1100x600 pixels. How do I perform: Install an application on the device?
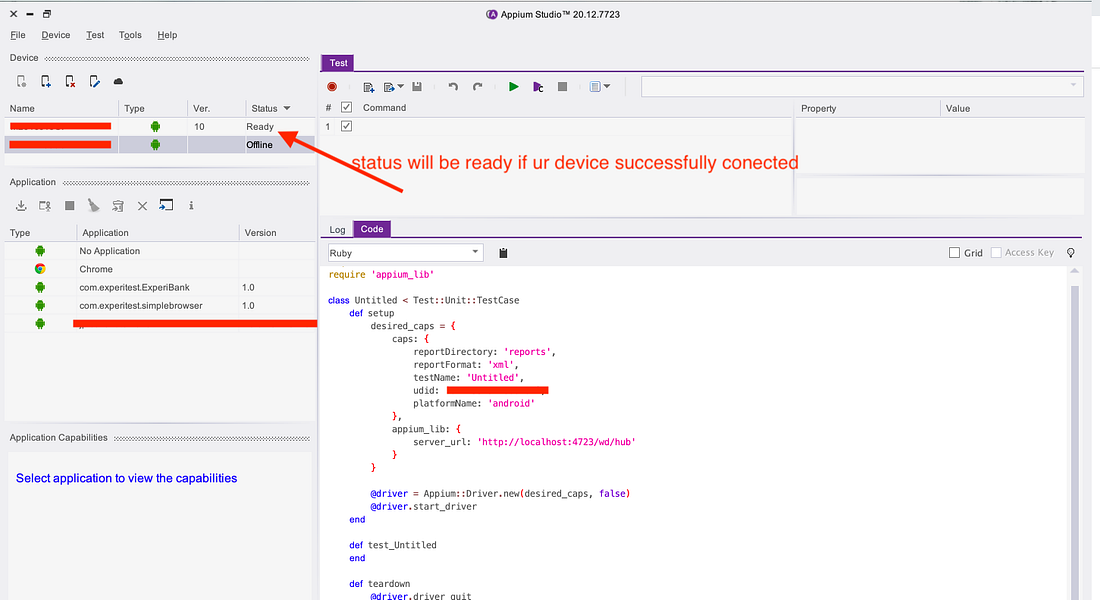(21, 205)
